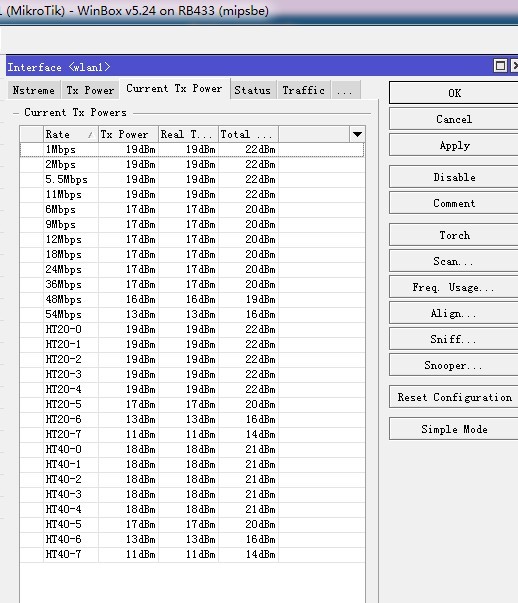Image resolution: width=518 pixels, height=603 pixels.
Task: Maximize the Interface wlan1 window
Action: coord(500,66)
